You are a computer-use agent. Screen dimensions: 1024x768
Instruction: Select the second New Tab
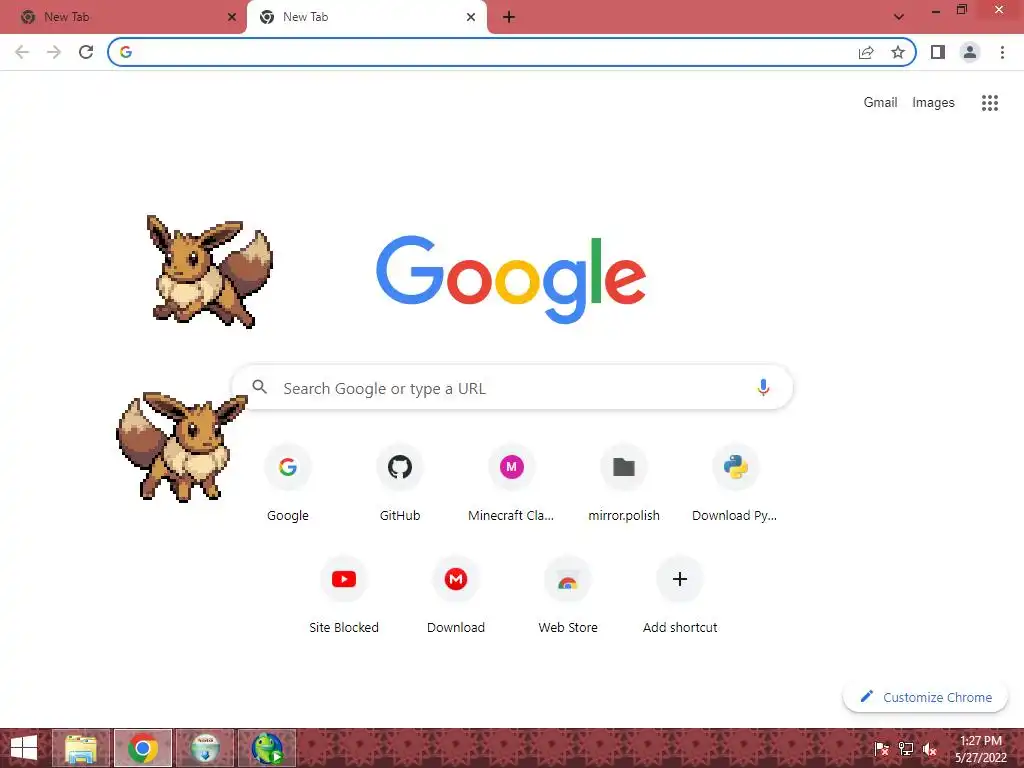(x=366, y=17)
